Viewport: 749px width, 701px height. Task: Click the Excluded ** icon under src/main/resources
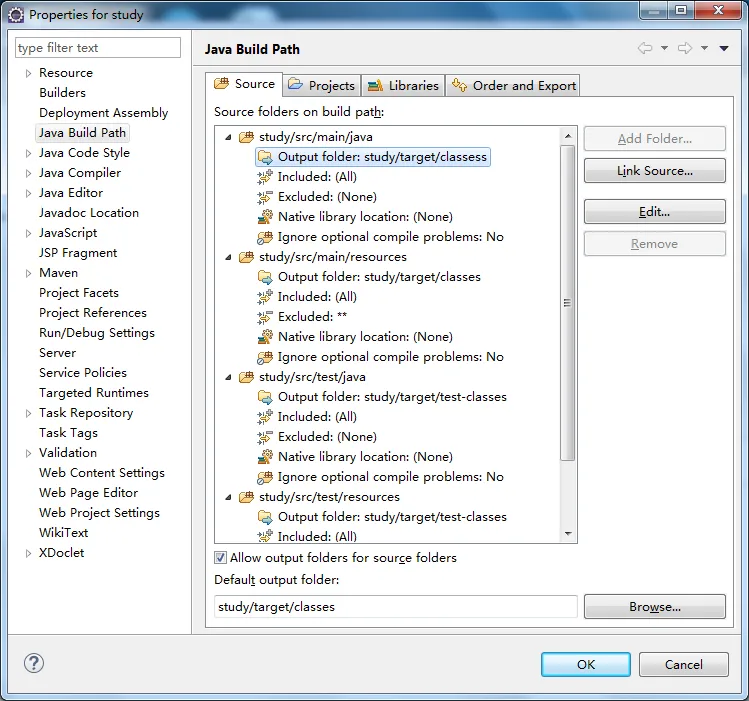[x=265, y=317]
